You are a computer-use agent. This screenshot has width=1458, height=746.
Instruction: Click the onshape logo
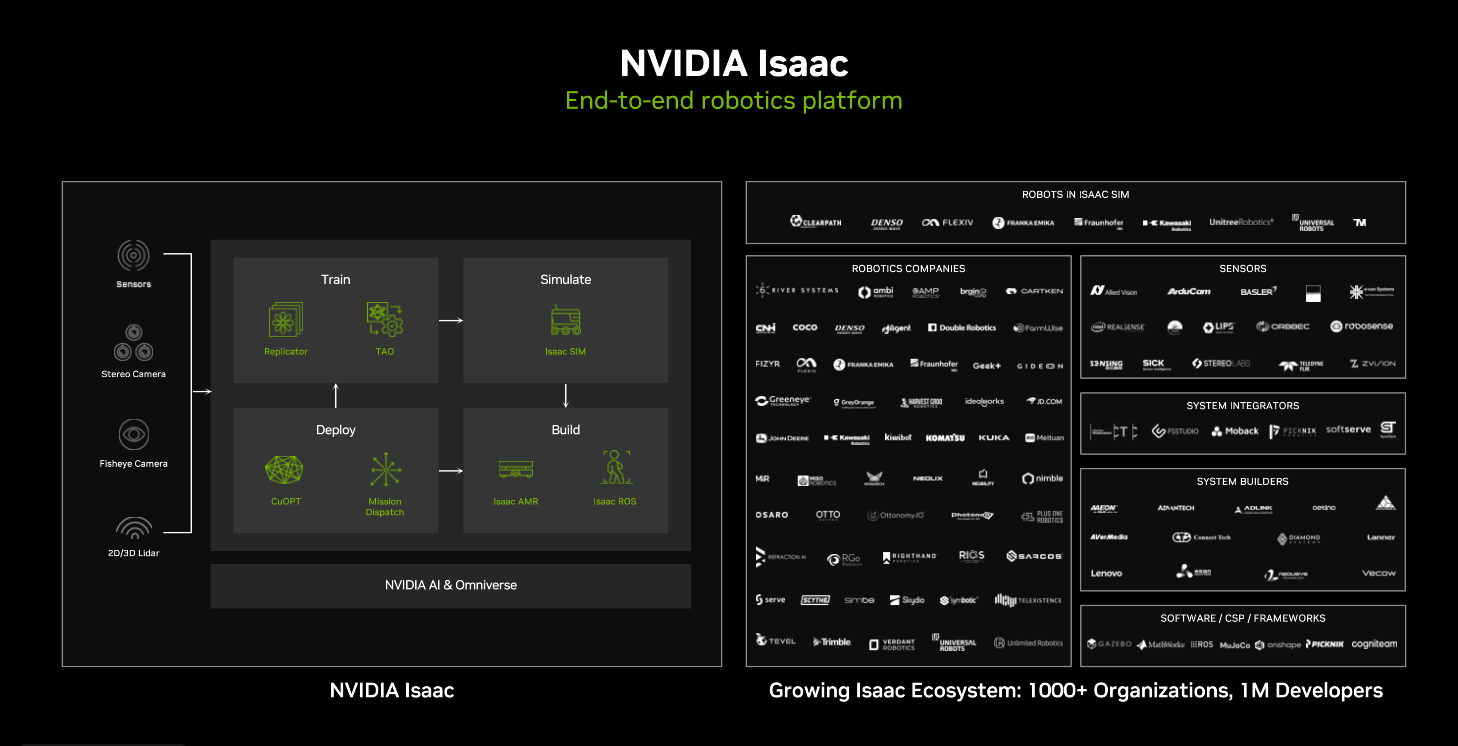[x=1278, y=644]
